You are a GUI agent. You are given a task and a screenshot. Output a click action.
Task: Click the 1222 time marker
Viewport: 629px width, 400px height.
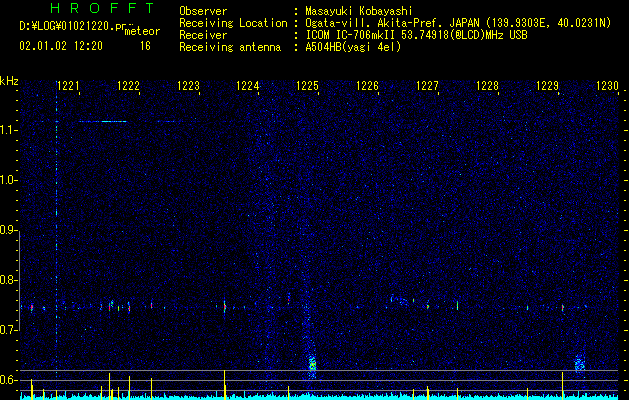coord(128,86)
